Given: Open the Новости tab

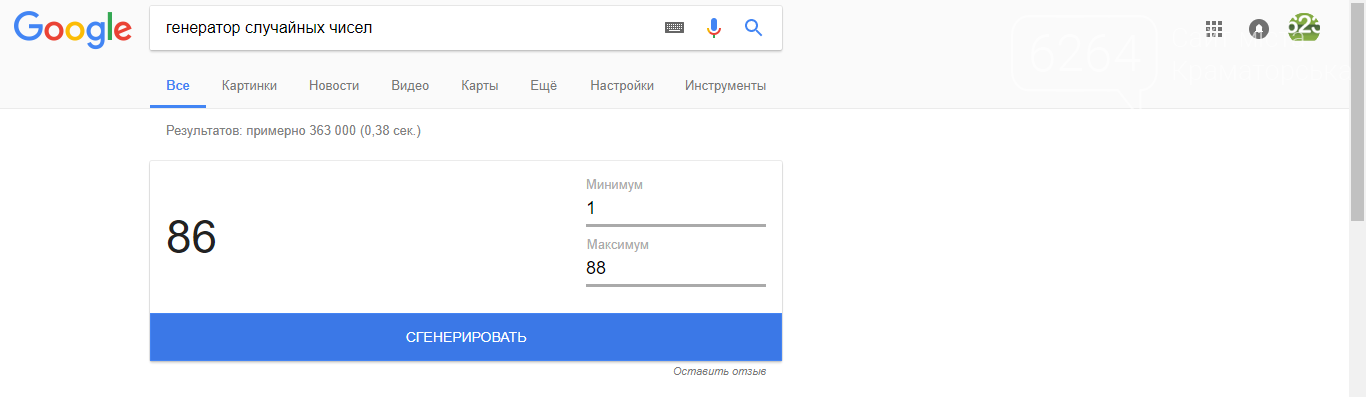Looking at the screenshot, I should (334, 86).
